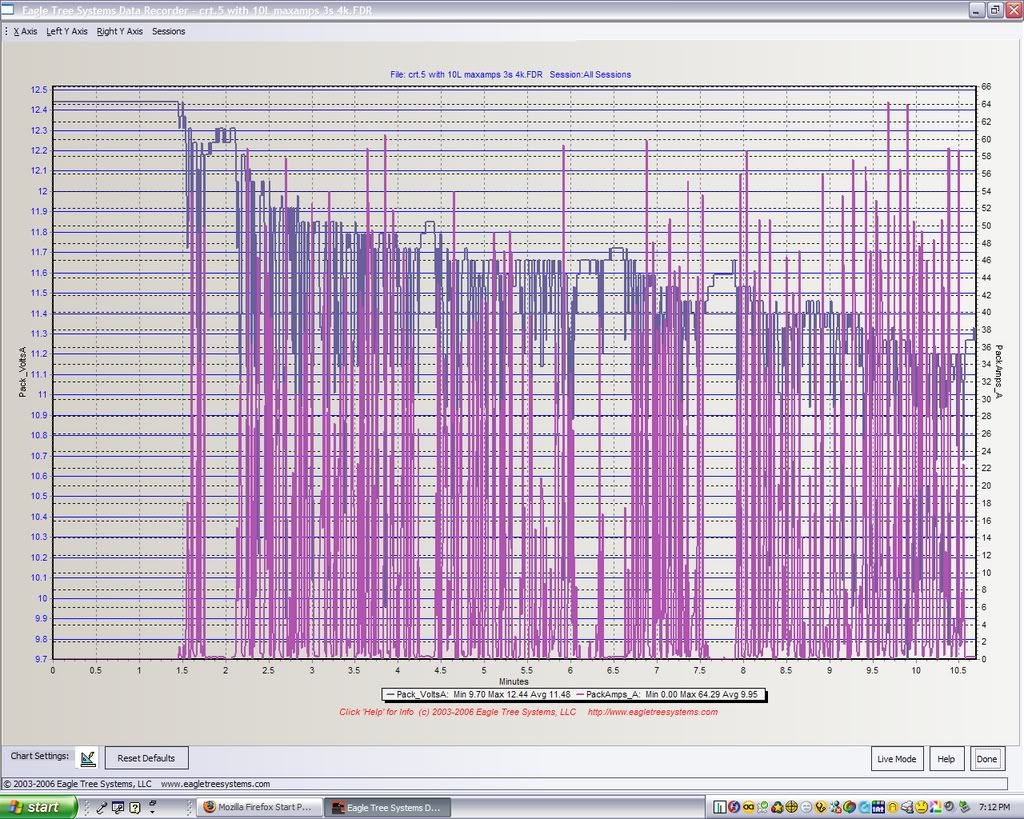Click the application icon in the title bar

9,9
